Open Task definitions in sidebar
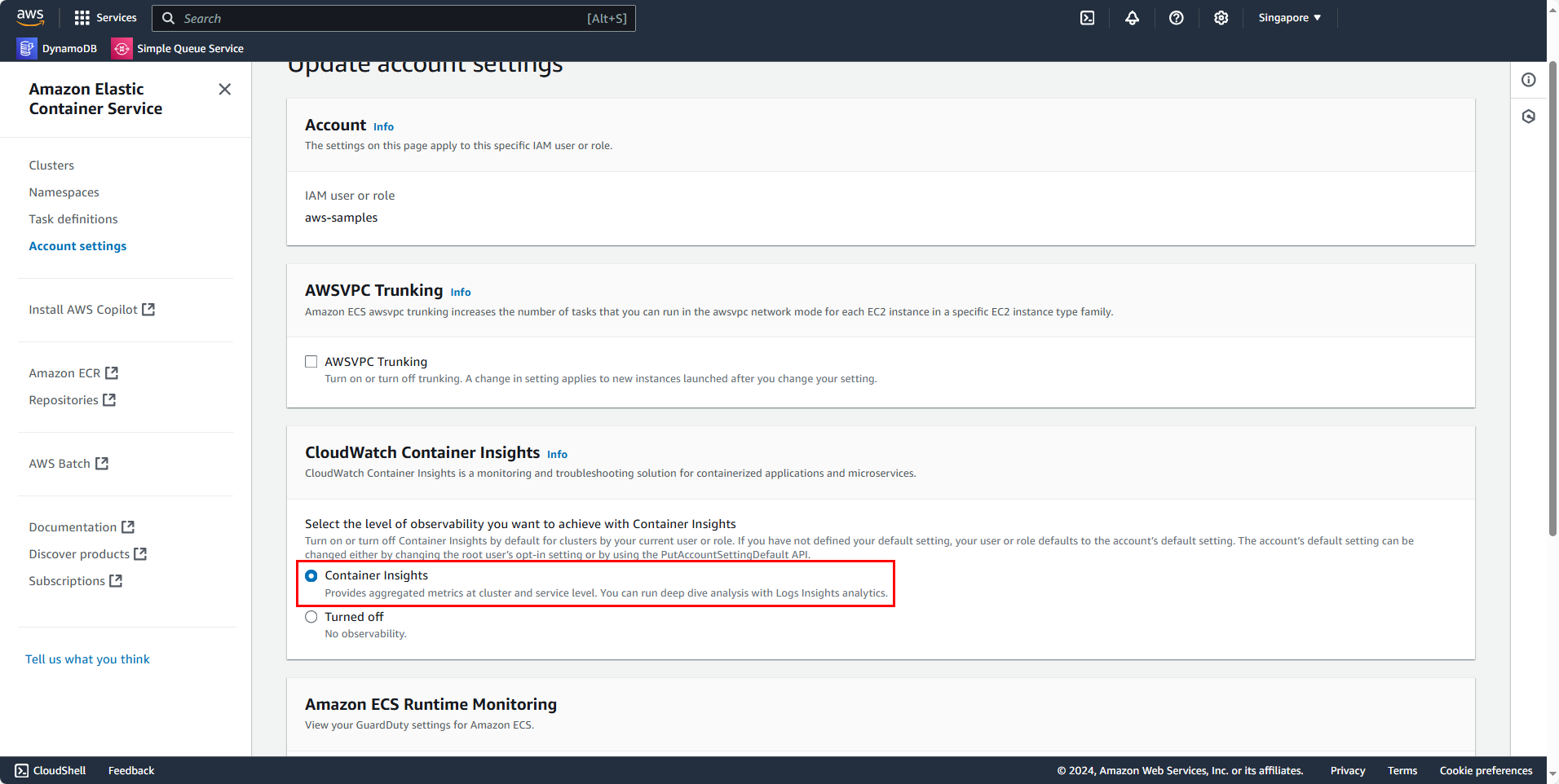This screenshot has height=784, width=1559. [73, 219]
